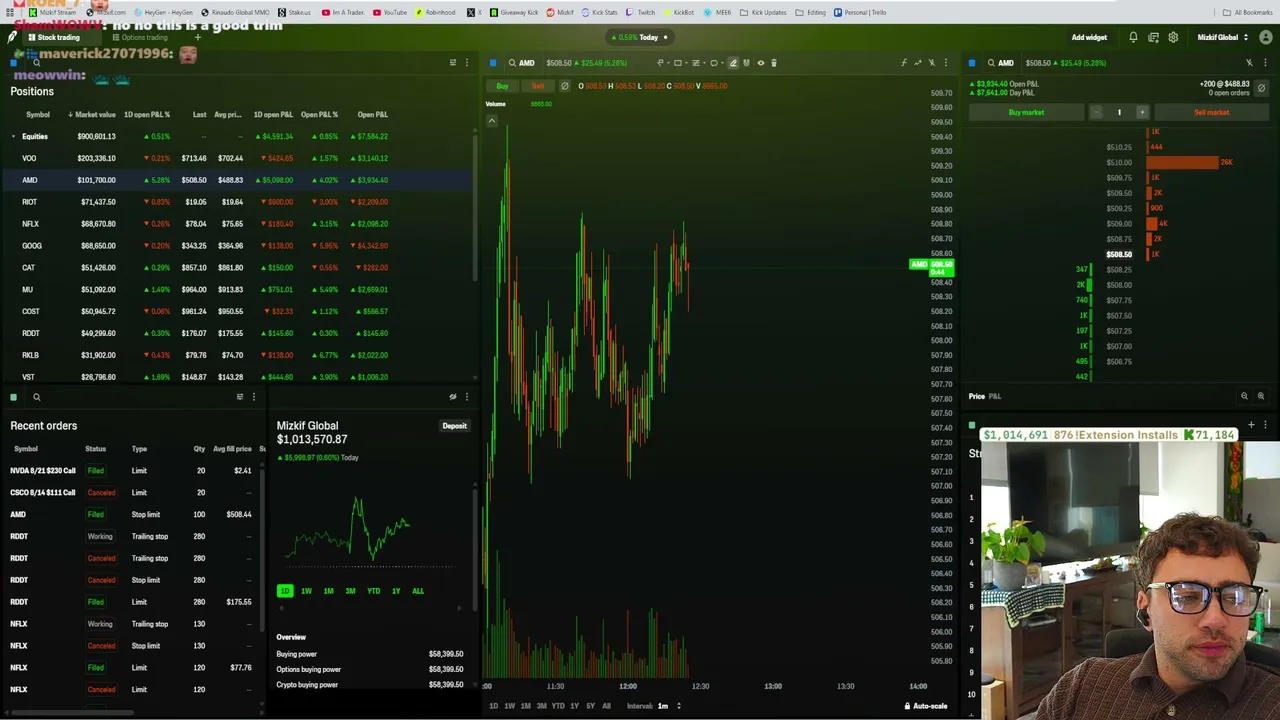The height and width of the screenshot is (720, 1280).
Task: Click the unlink icon in chart widget header
Action: 932,63
